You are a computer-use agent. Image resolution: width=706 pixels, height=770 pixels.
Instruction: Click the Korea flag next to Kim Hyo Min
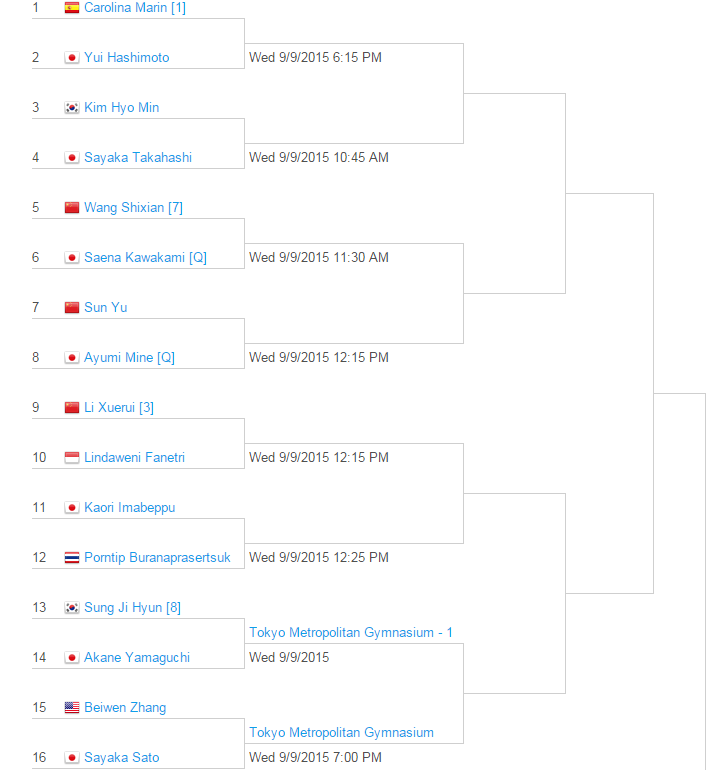[71, 108]
